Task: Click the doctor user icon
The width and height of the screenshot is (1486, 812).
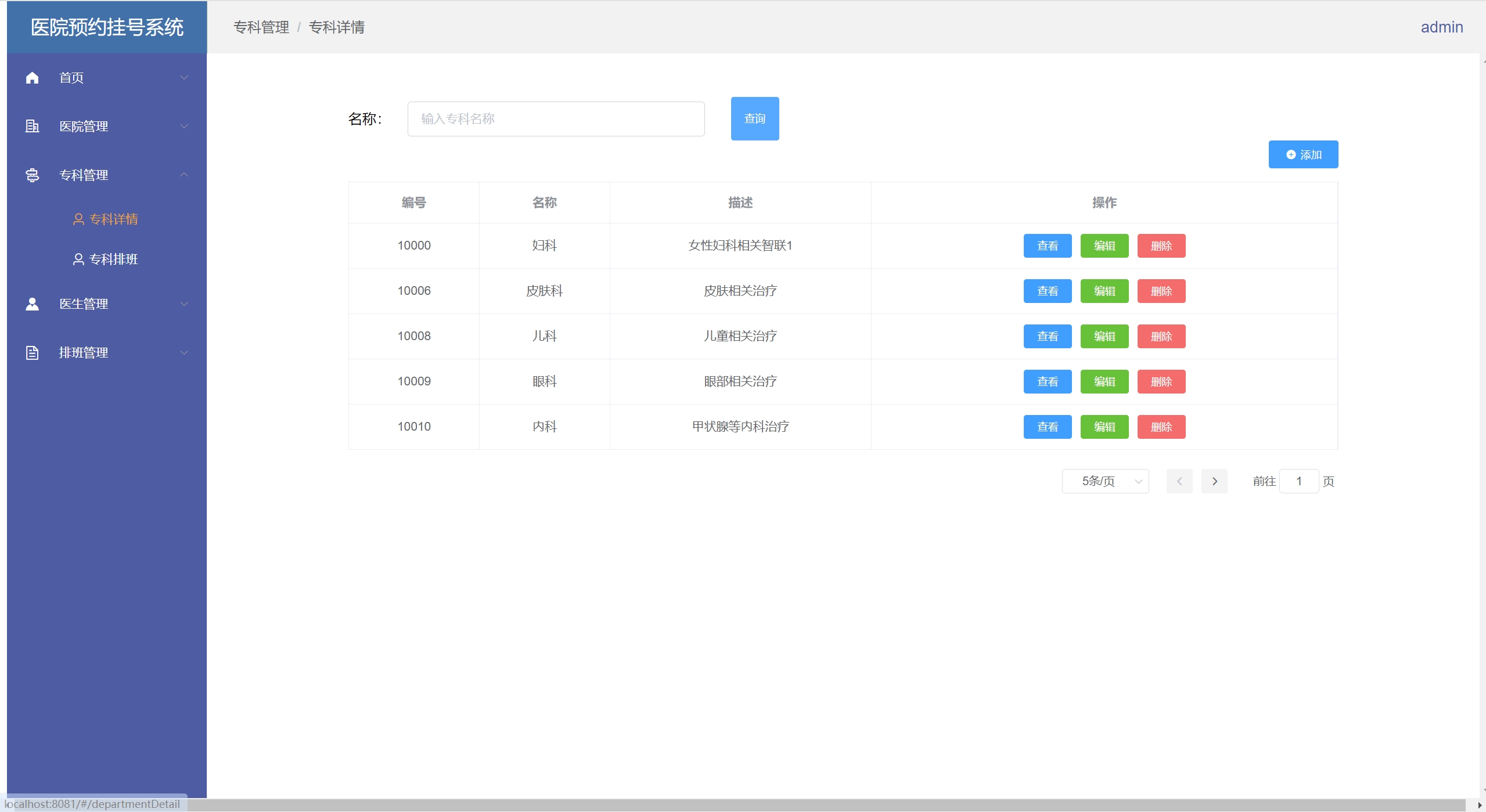Action: click(x=33, y=304)
